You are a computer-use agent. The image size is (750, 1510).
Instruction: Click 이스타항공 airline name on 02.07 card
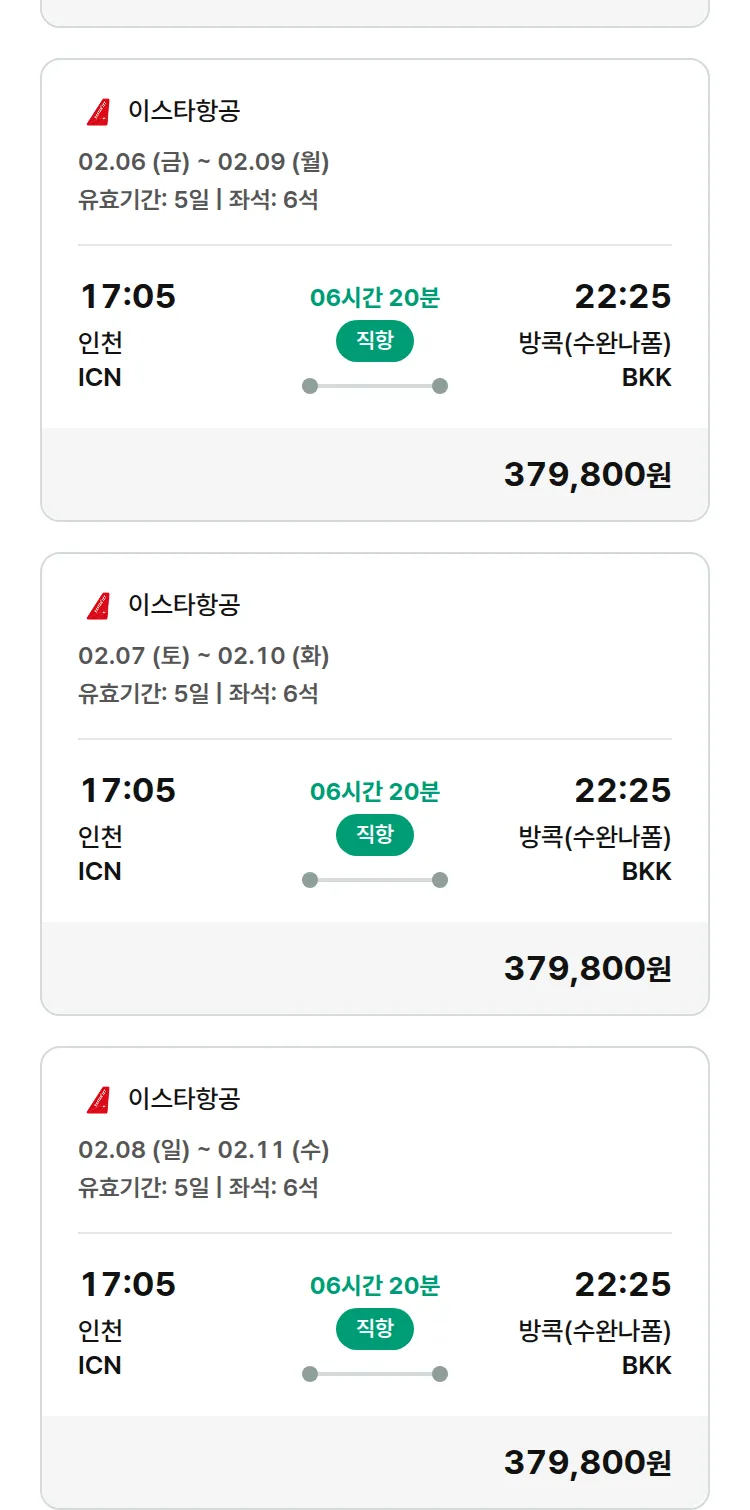[184, 605]
